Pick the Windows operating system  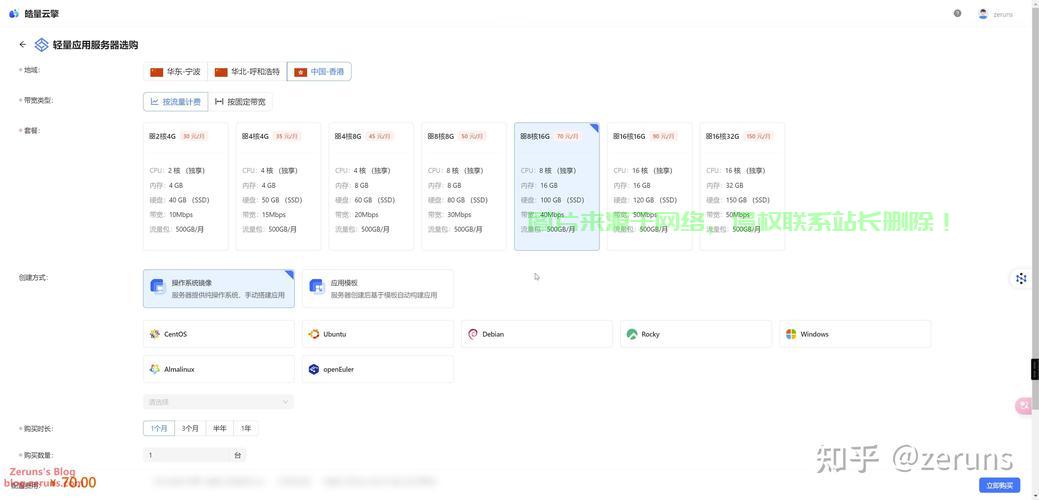coord(855,334)
